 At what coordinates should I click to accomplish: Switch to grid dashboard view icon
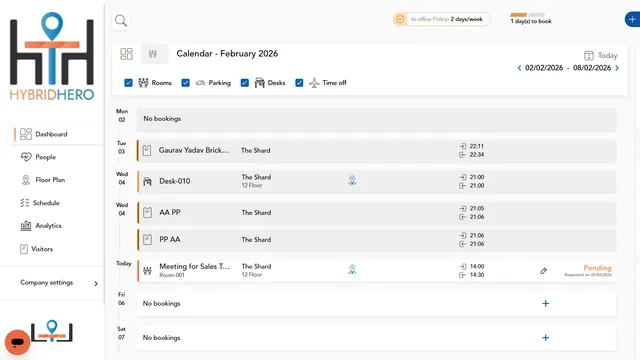[x=127, y=54]
